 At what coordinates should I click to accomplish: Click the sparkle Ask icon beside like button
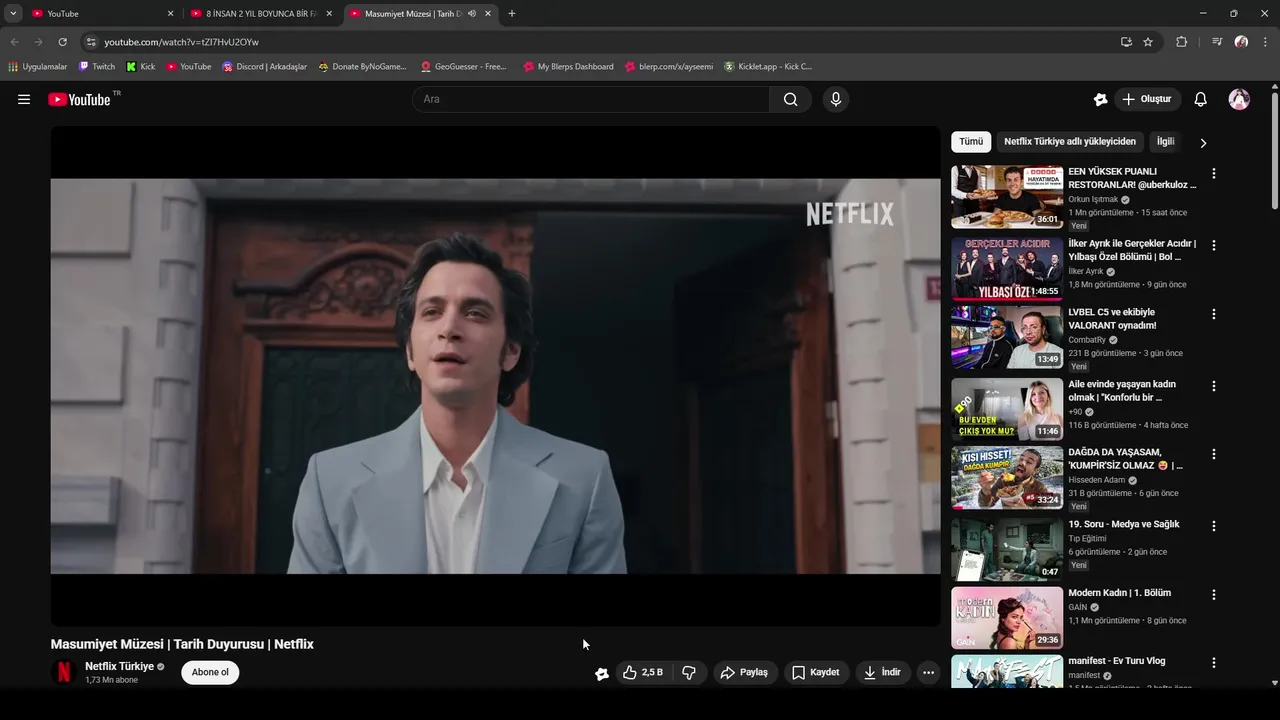click(x=601, y=673)
